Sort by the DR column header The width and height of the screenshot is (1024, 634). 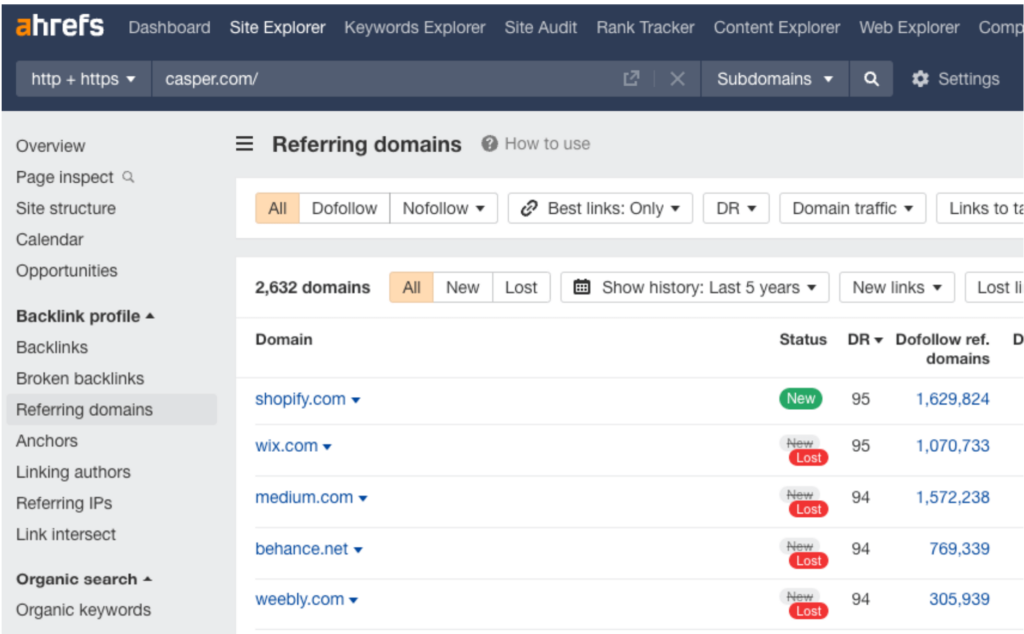click(x=865, y=340)
